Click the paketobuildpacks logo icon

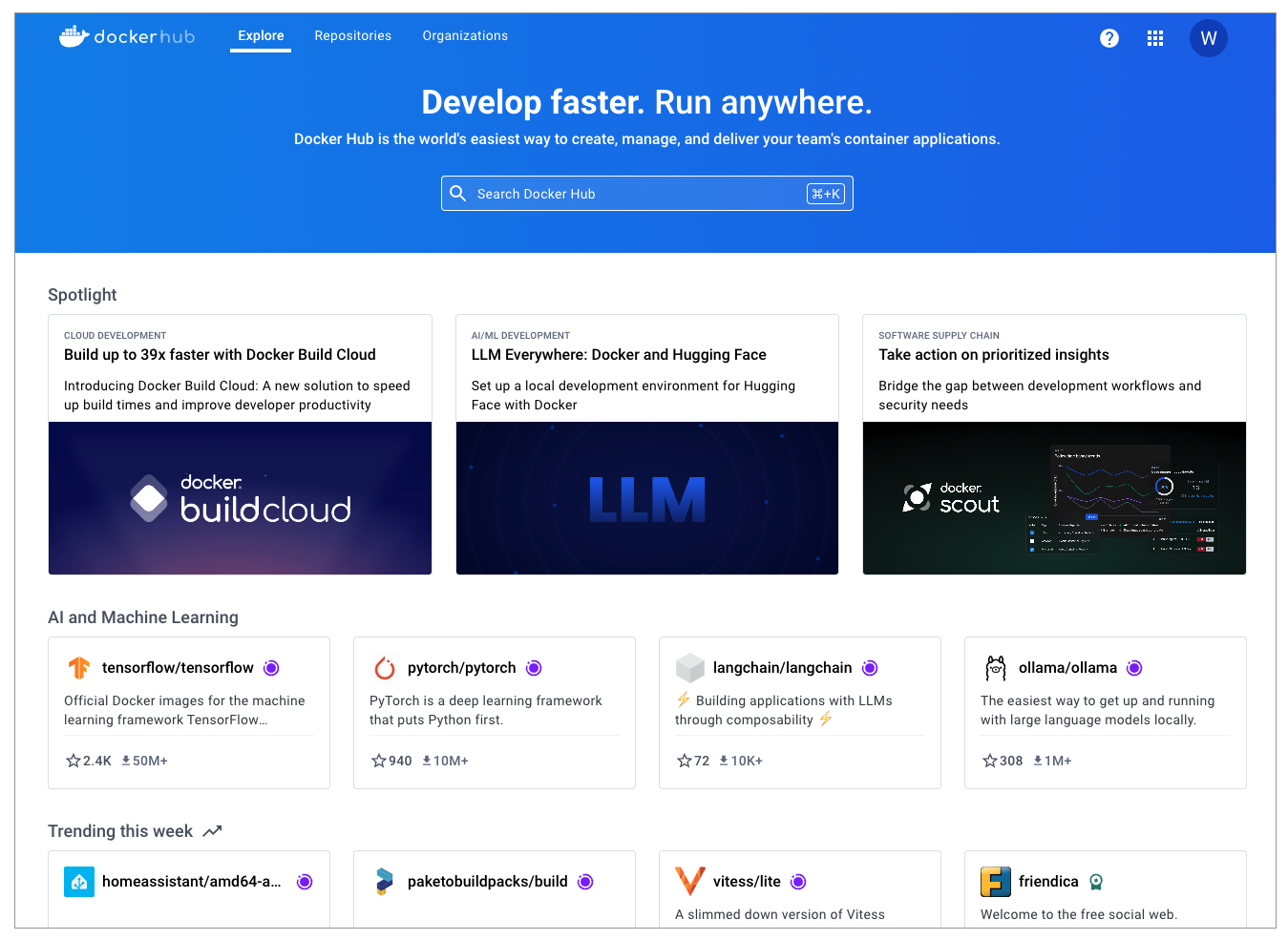[385, 882]
